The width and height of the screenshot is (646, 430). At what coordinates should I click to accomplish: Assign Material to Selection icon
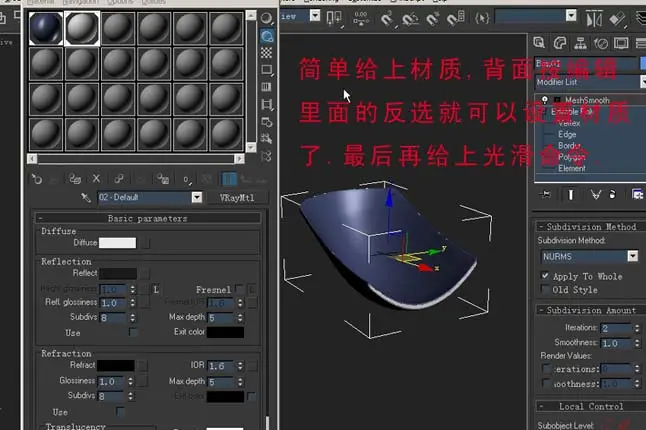[75, 179]
